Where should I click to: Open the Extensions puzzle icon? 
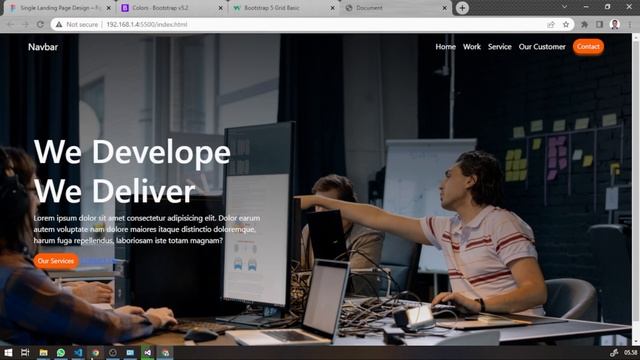pos(584,24)
